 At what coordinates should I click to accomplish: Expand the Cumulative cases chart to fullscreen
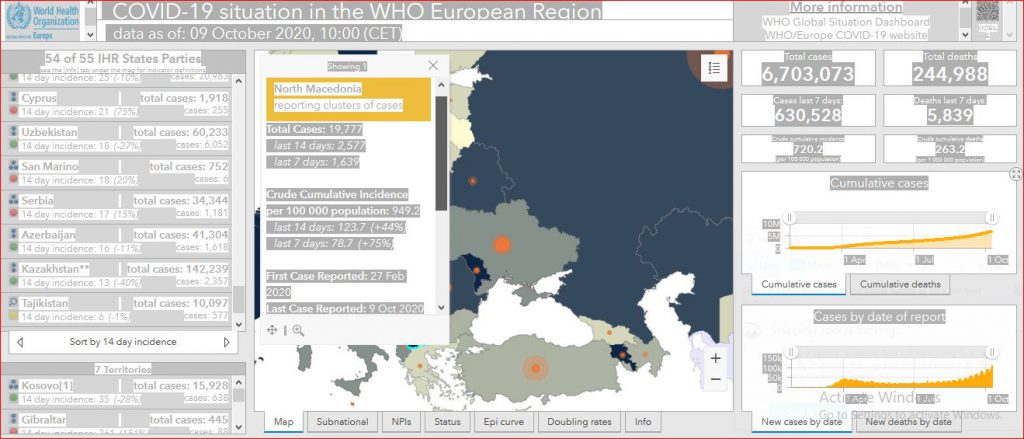pos(1016,174)
